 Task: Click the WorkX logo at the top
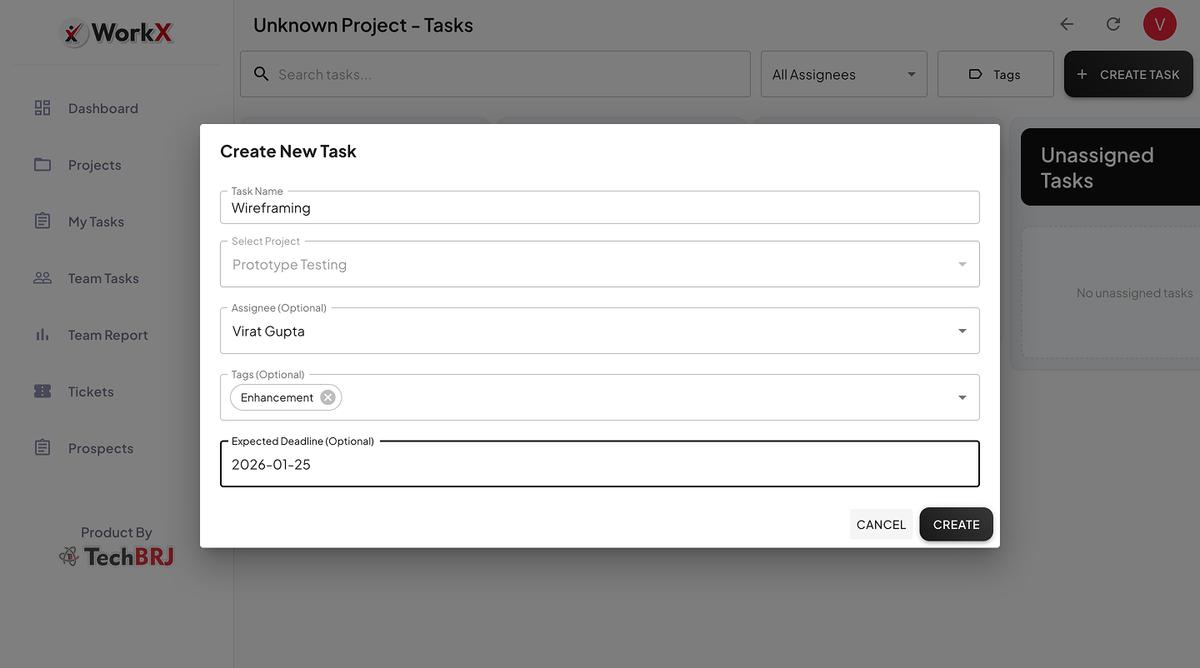(x=117, y=31)
